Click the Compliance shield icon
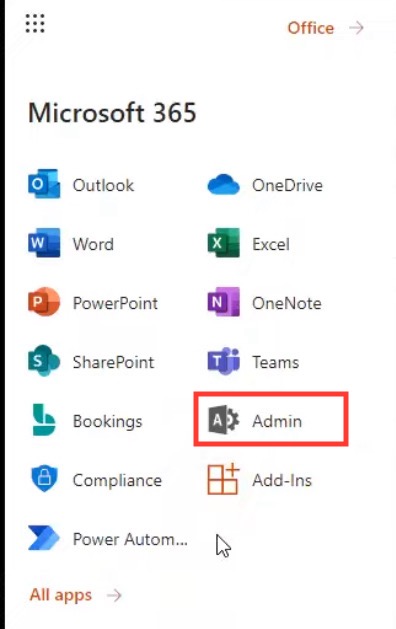Viewport: 396px width, 629px height. point(44,479)
